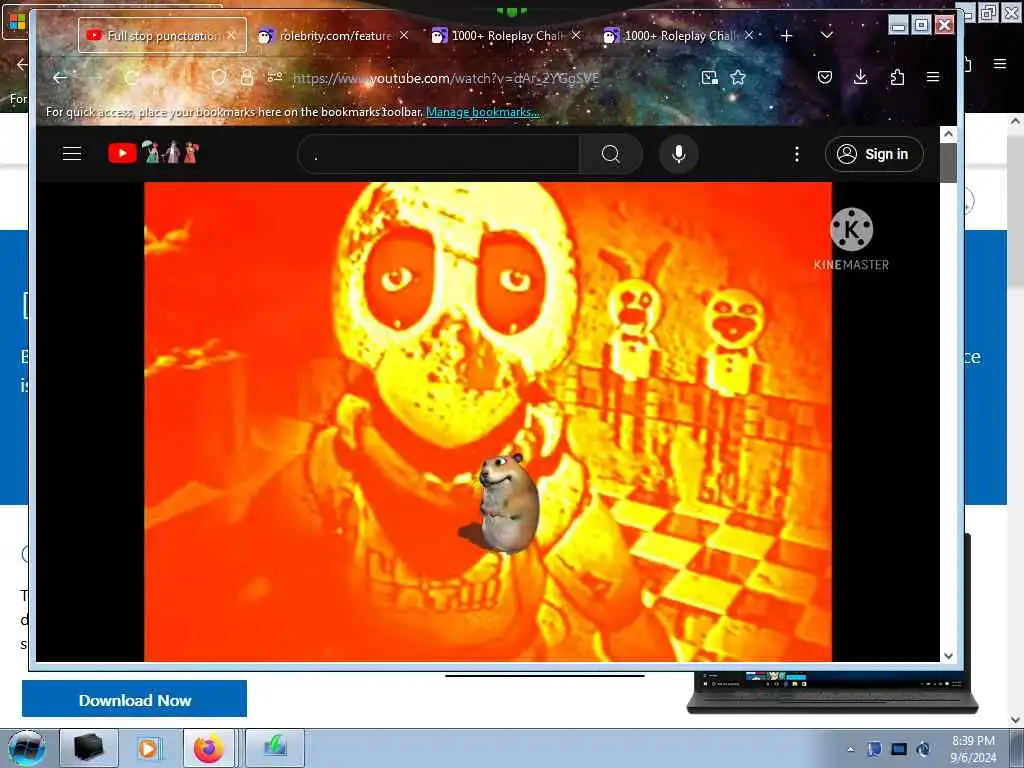Show site security padlock info

(x=247, y=78)
